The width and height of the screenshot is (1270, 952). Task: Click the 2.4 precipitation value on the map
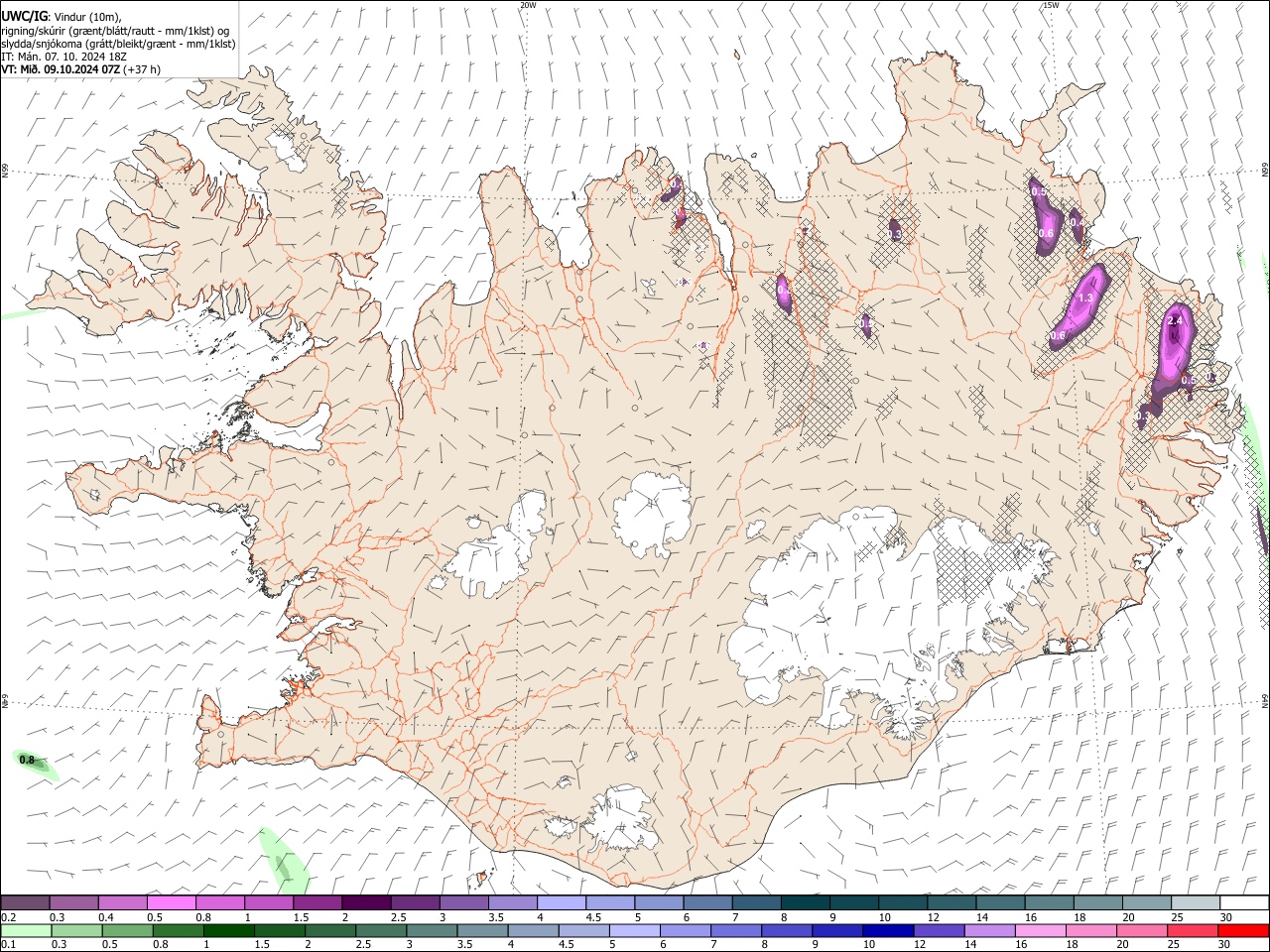point(1176,321)
